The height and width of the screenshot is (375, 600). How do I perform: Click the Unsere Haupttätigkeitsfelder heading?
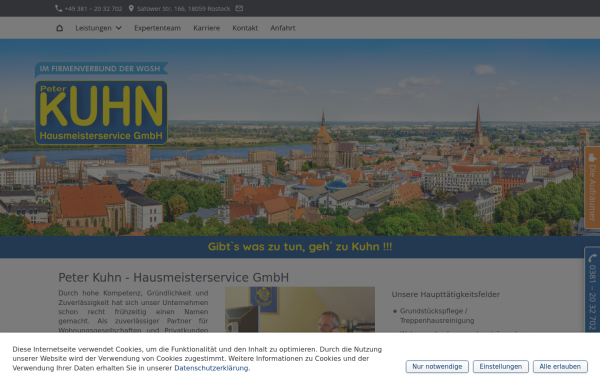point(445,294)
